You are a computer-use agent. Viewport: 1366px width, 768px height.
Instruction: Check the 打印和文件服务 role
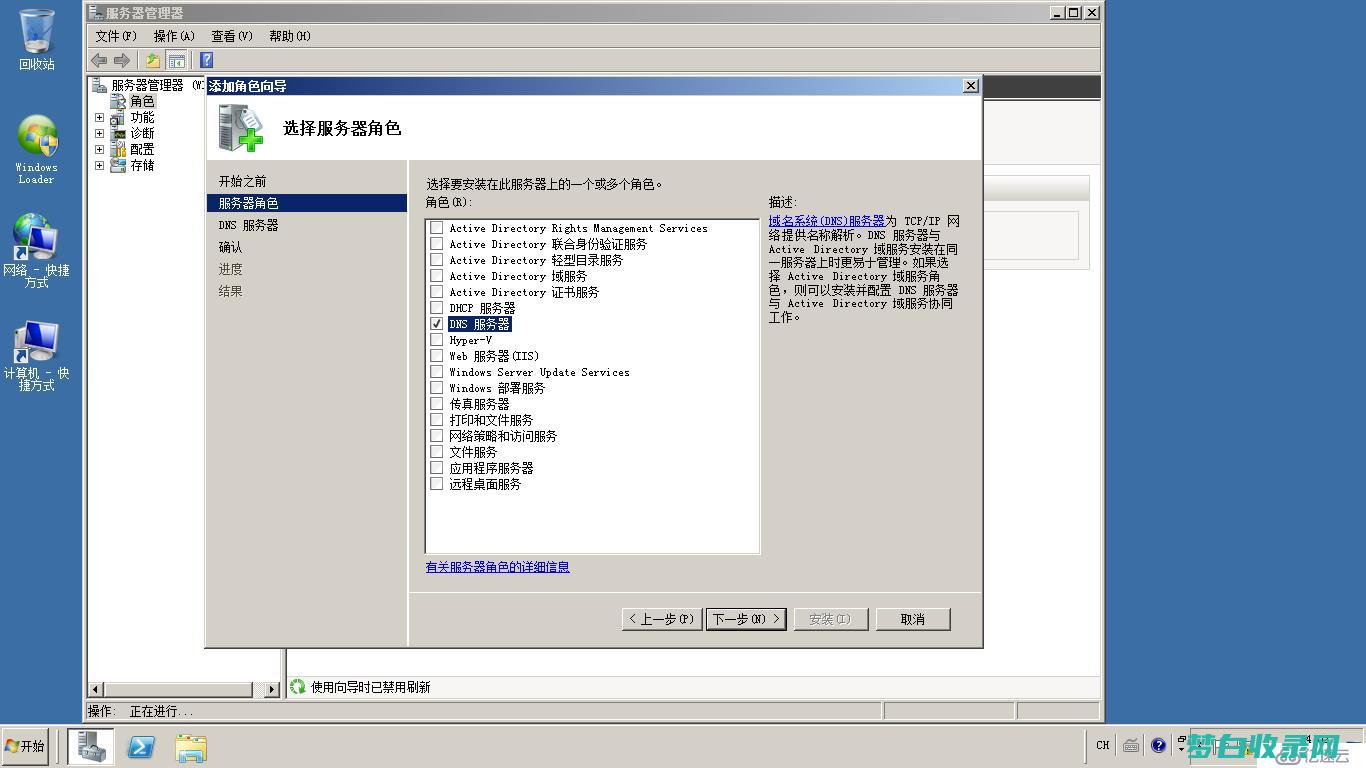436,420
